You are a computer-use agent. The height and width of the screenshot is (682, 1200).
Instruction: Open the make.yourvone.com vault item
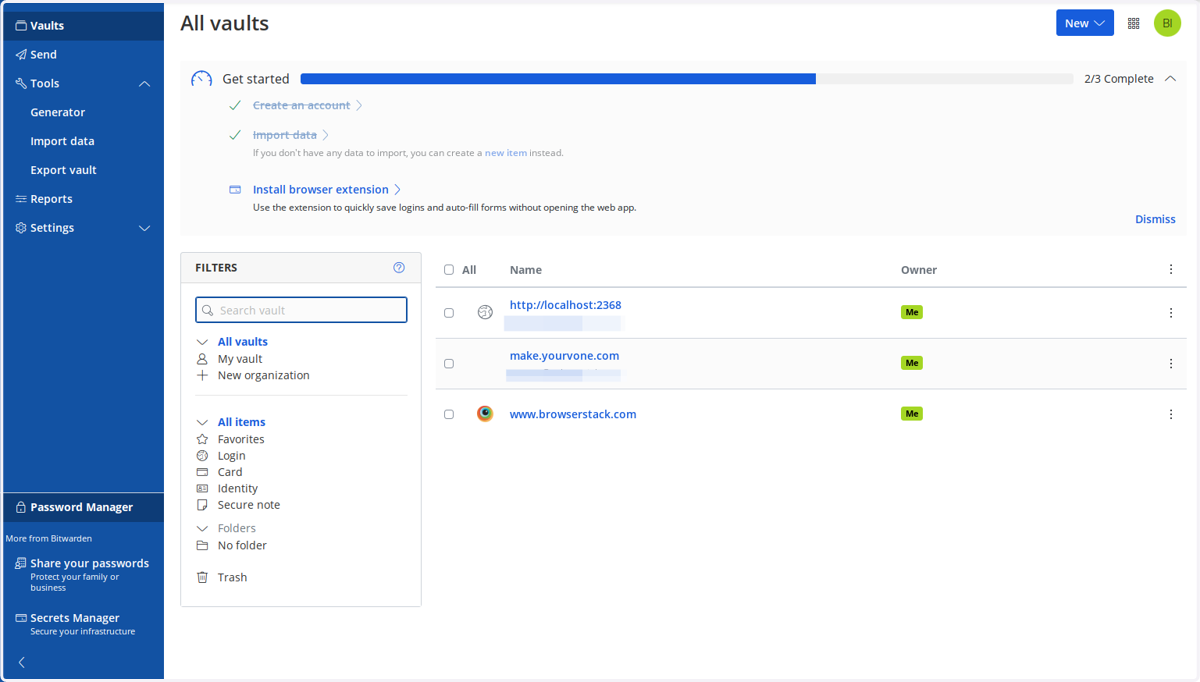point(564,355)
